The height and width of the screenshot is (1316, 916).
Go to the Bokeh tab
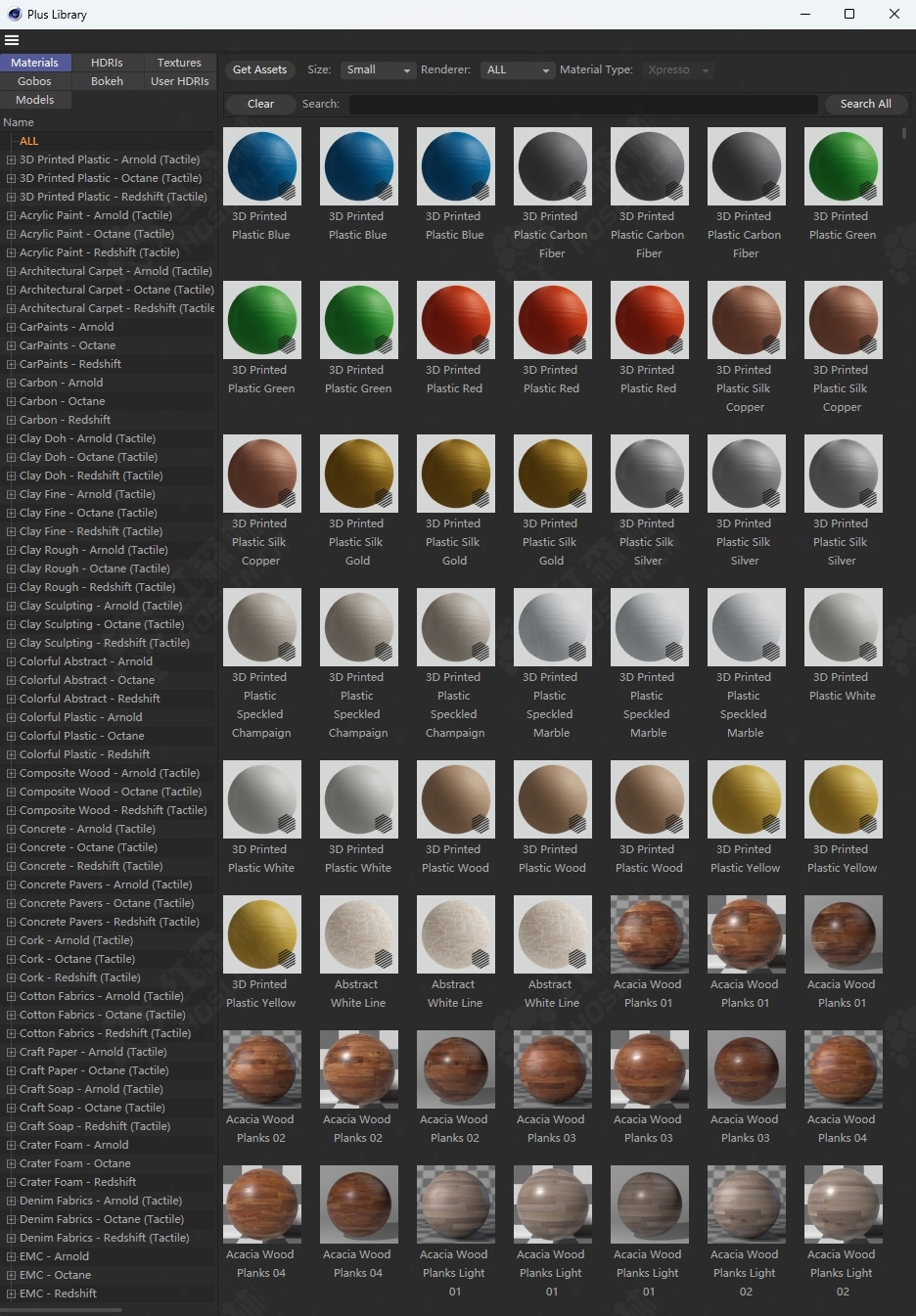pyautogui.click(x=107, y=81)
